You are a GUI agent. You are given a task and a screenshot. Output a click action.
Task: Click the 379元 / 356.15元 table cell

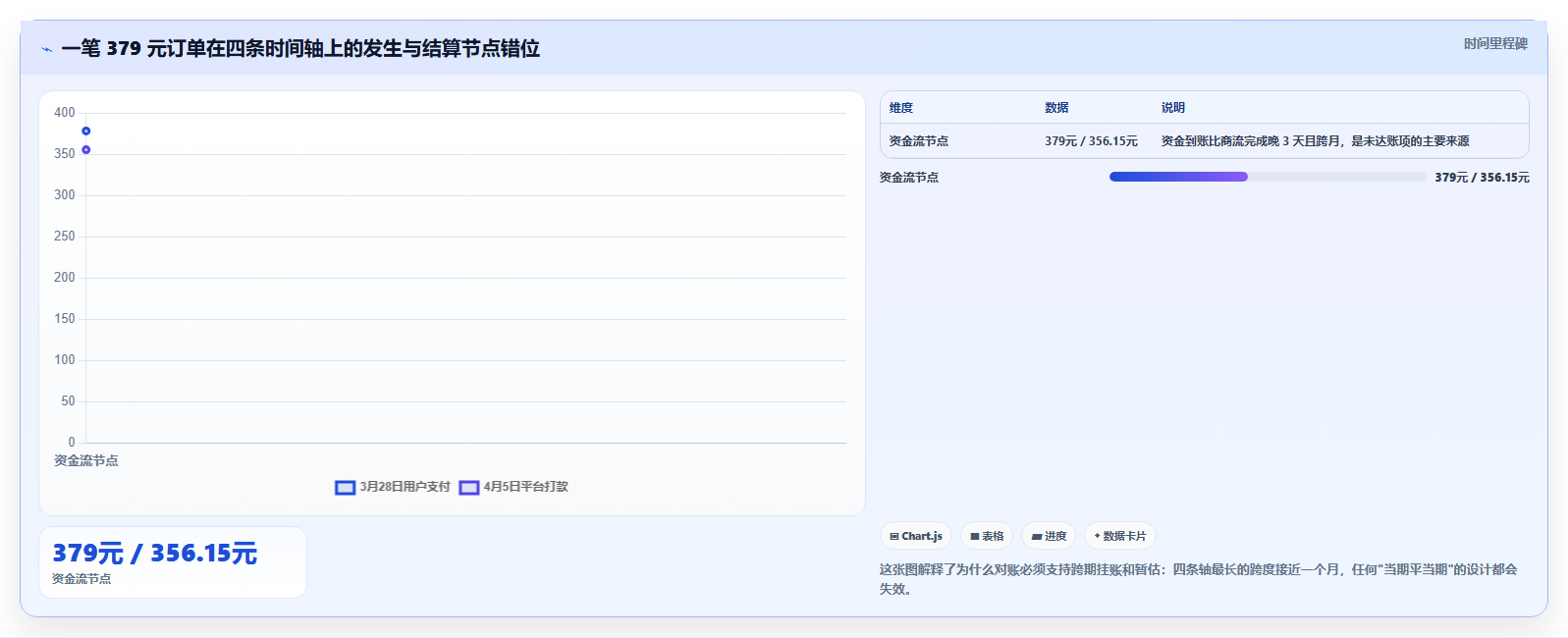pos(1091,141)
